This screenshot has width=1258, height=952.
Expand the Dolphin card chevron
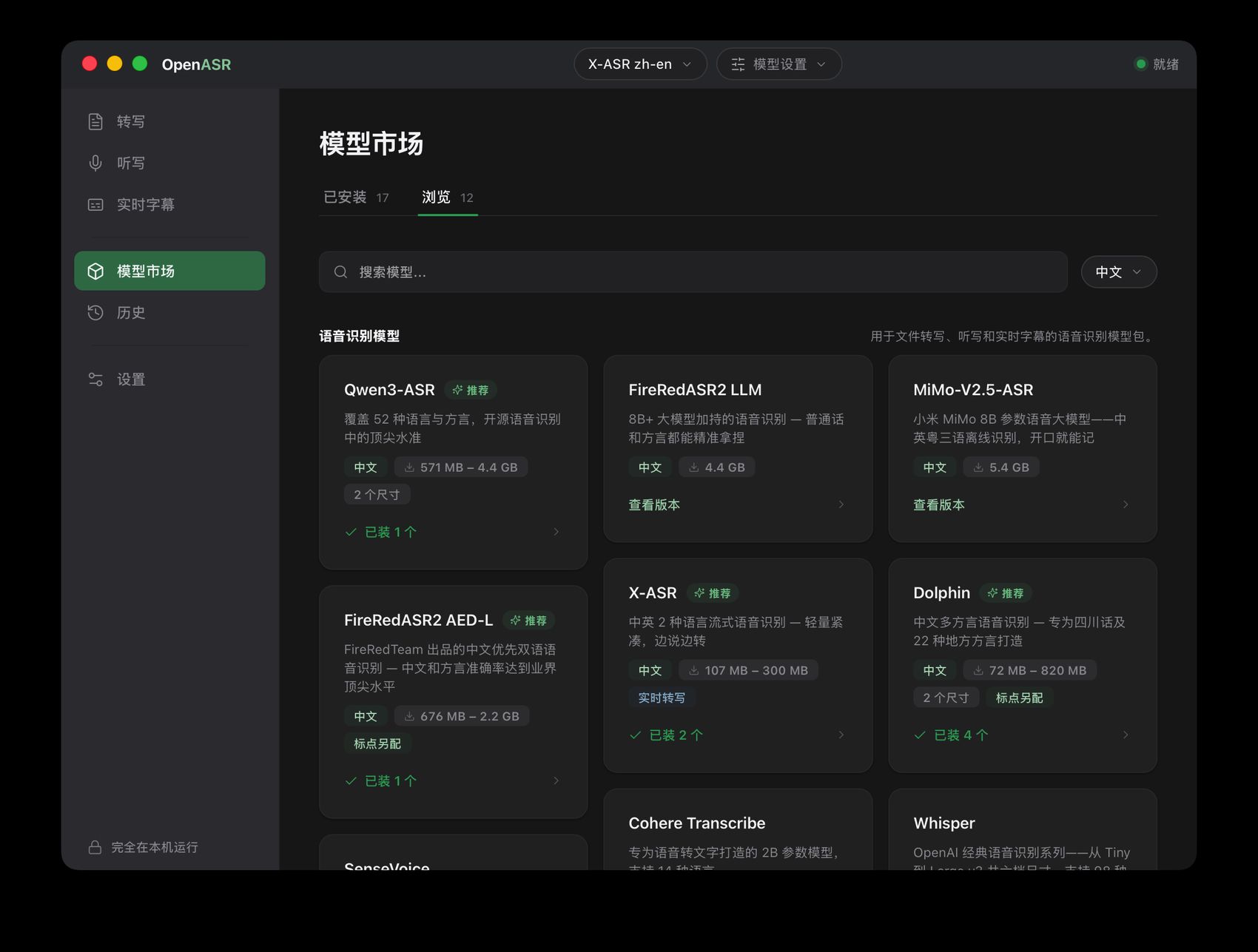click(x=1126, y=735)
